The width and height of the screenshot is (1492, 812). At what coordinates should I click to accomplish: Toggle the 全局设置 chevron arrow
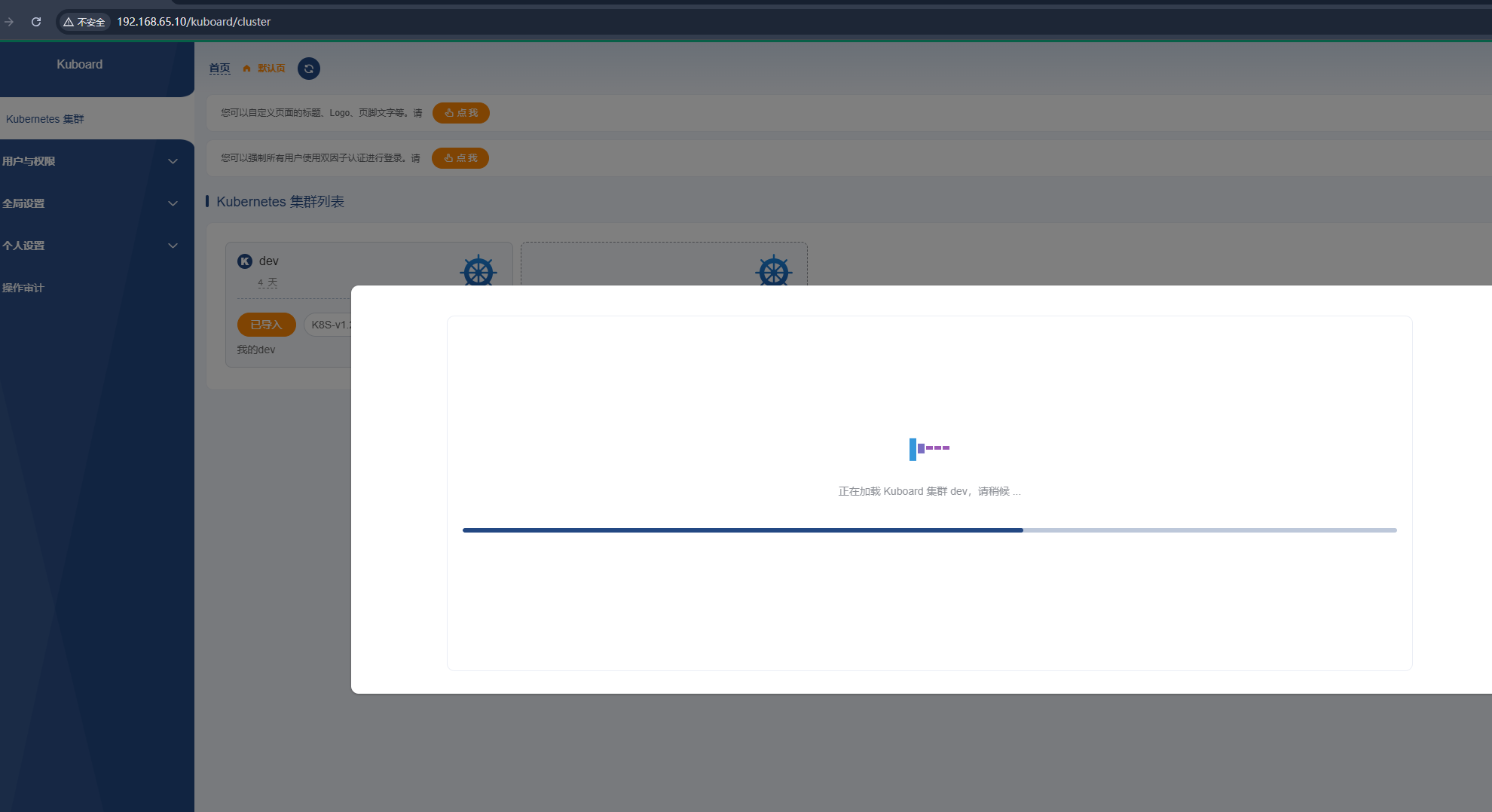pos(173,203)
